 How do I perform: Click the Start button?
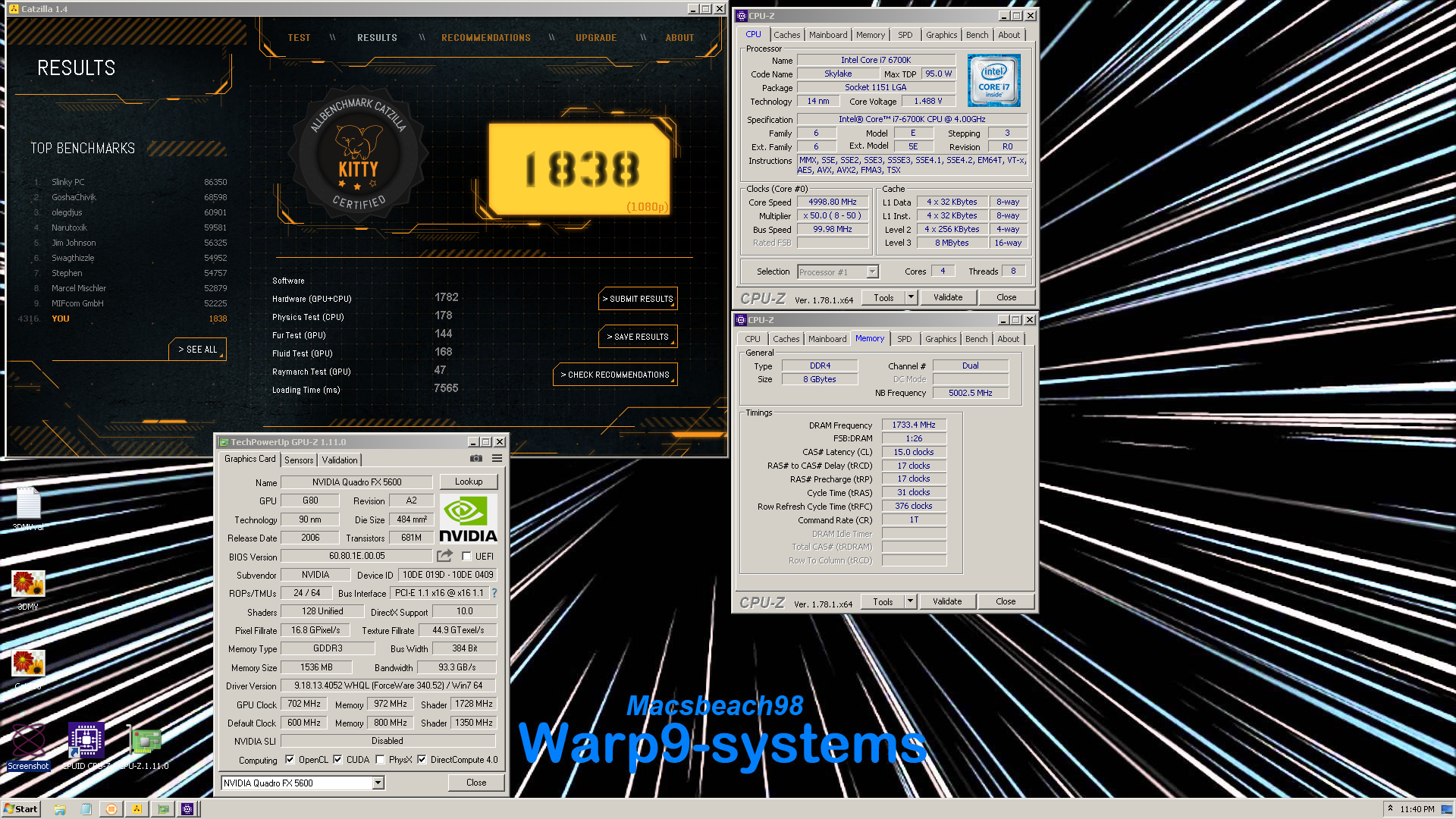[x=21, y=809]
